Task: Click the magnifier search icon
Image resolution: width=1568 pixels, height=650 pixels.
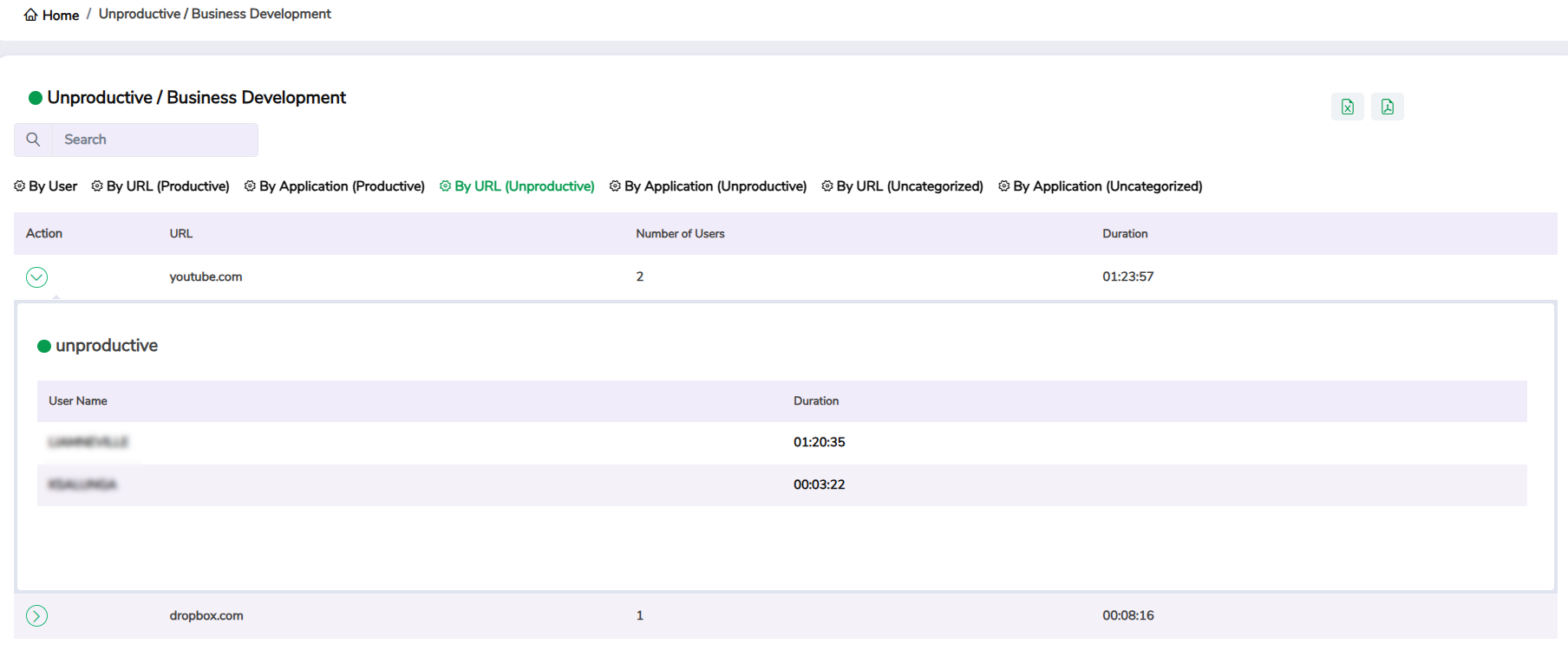Action: coord(33,140)
